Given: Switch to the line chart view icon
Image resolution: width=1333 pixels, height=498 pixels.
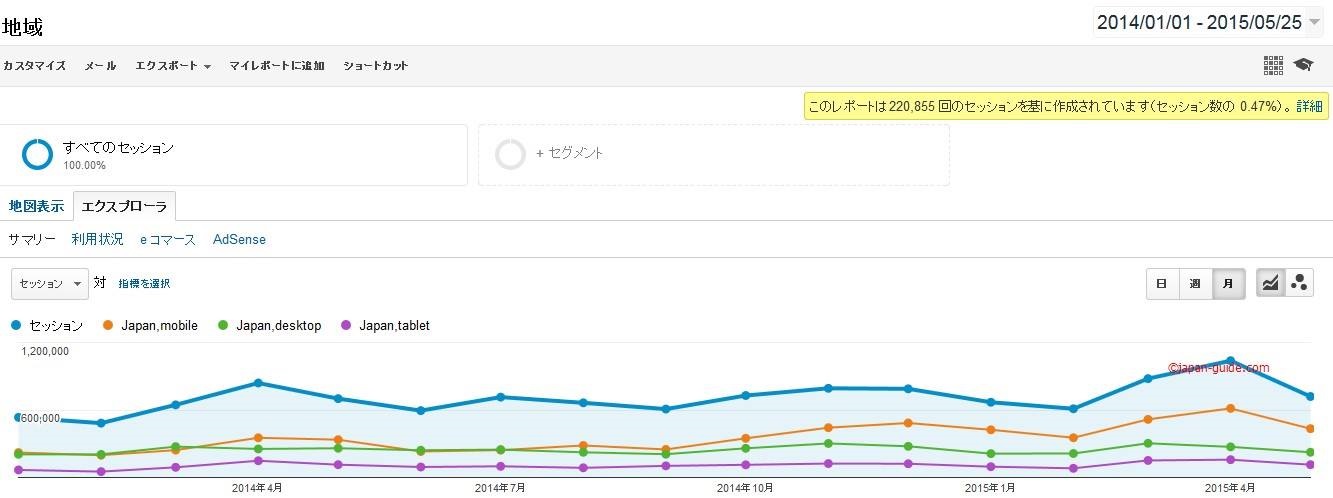Looking at the screenshot, I should [x=1270, y=283].
